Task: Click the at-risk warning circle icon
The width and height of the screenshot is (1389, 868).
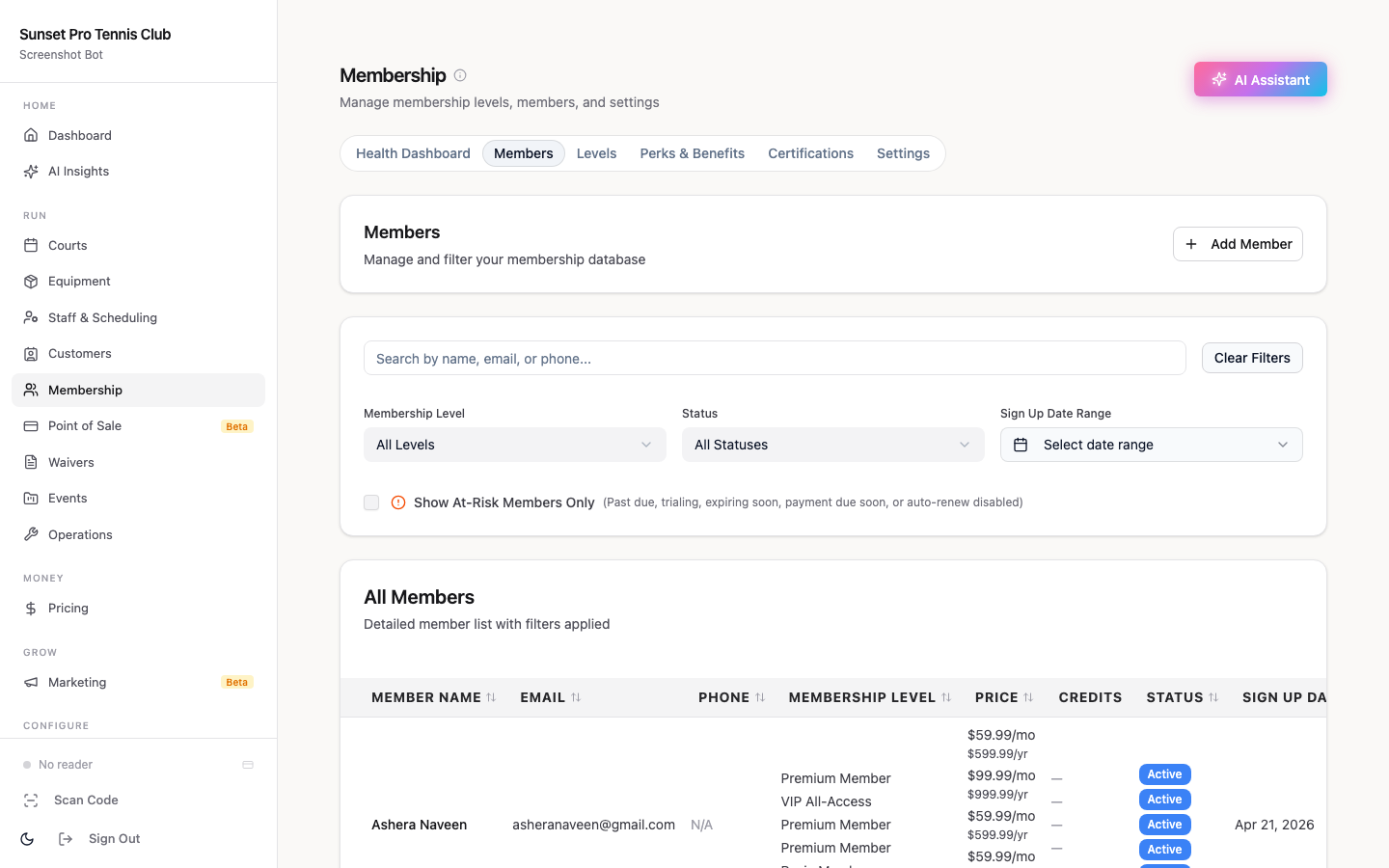Action: tap(398, 502)
